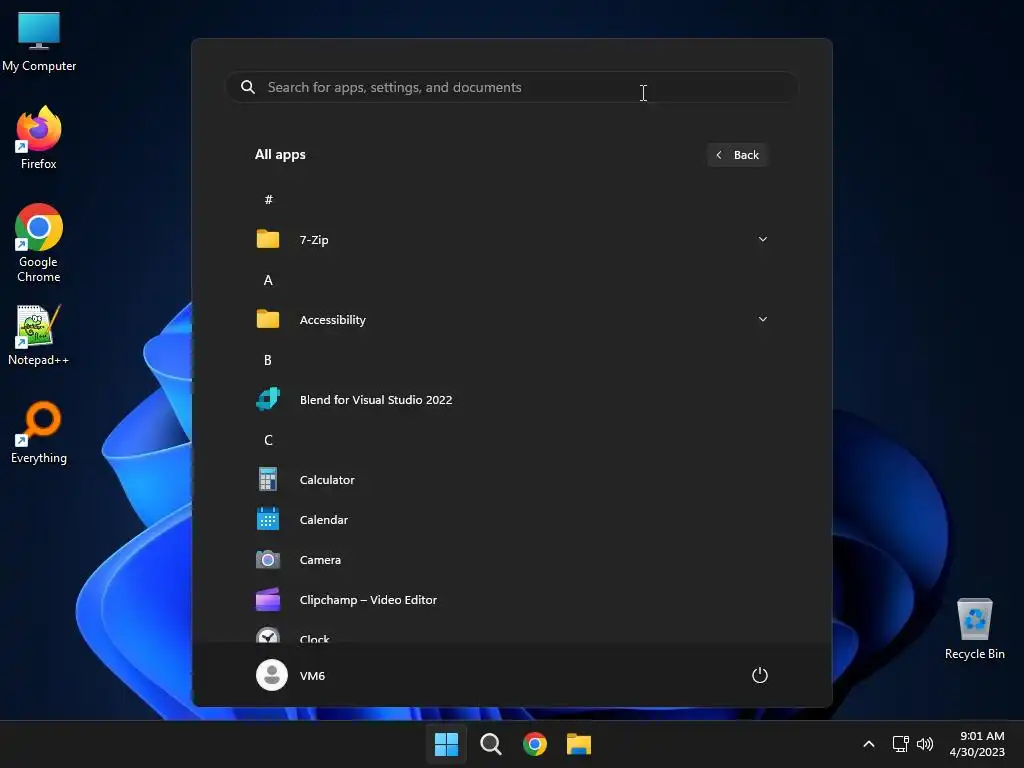The width and height of the screenshot is (1024, 768).
Task: Click the search apps and settings field
Action: [512, 87]
